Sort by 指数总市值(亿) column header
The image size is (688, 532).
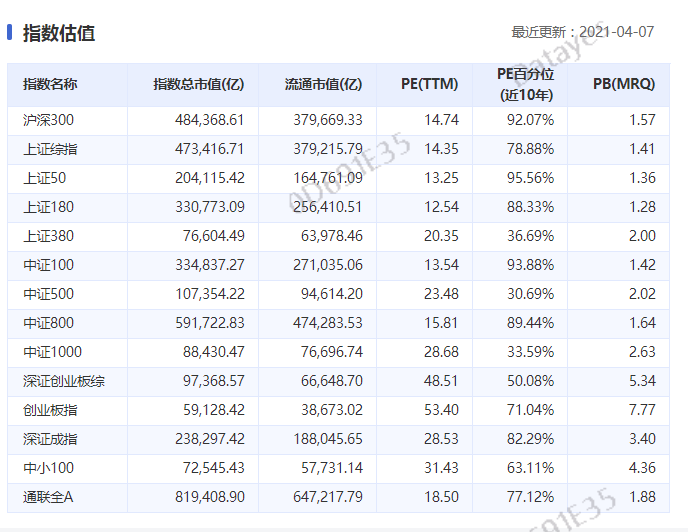click(198, 84)
